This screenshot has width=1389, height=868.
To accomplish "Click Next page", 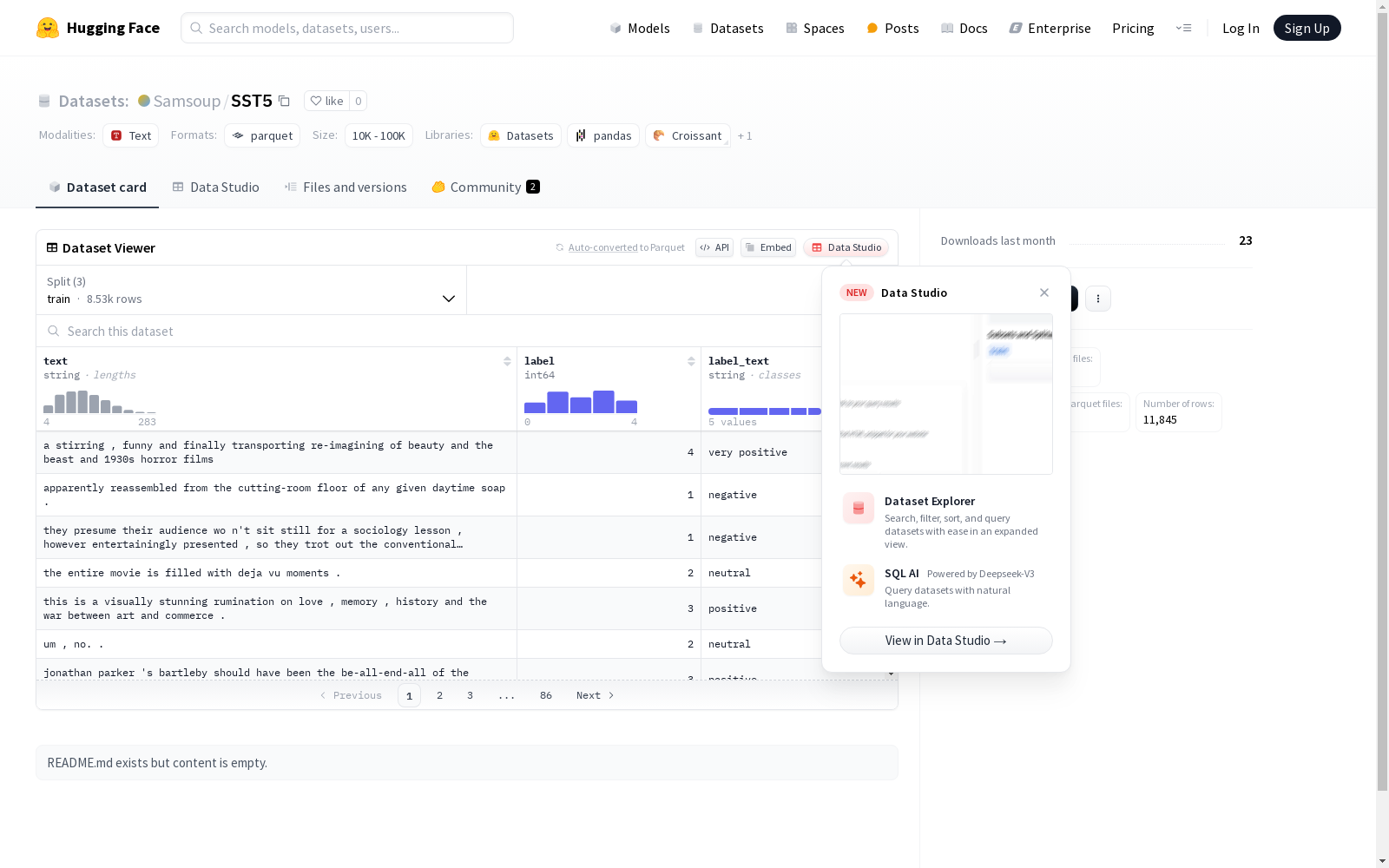I will tap(596, 695).
